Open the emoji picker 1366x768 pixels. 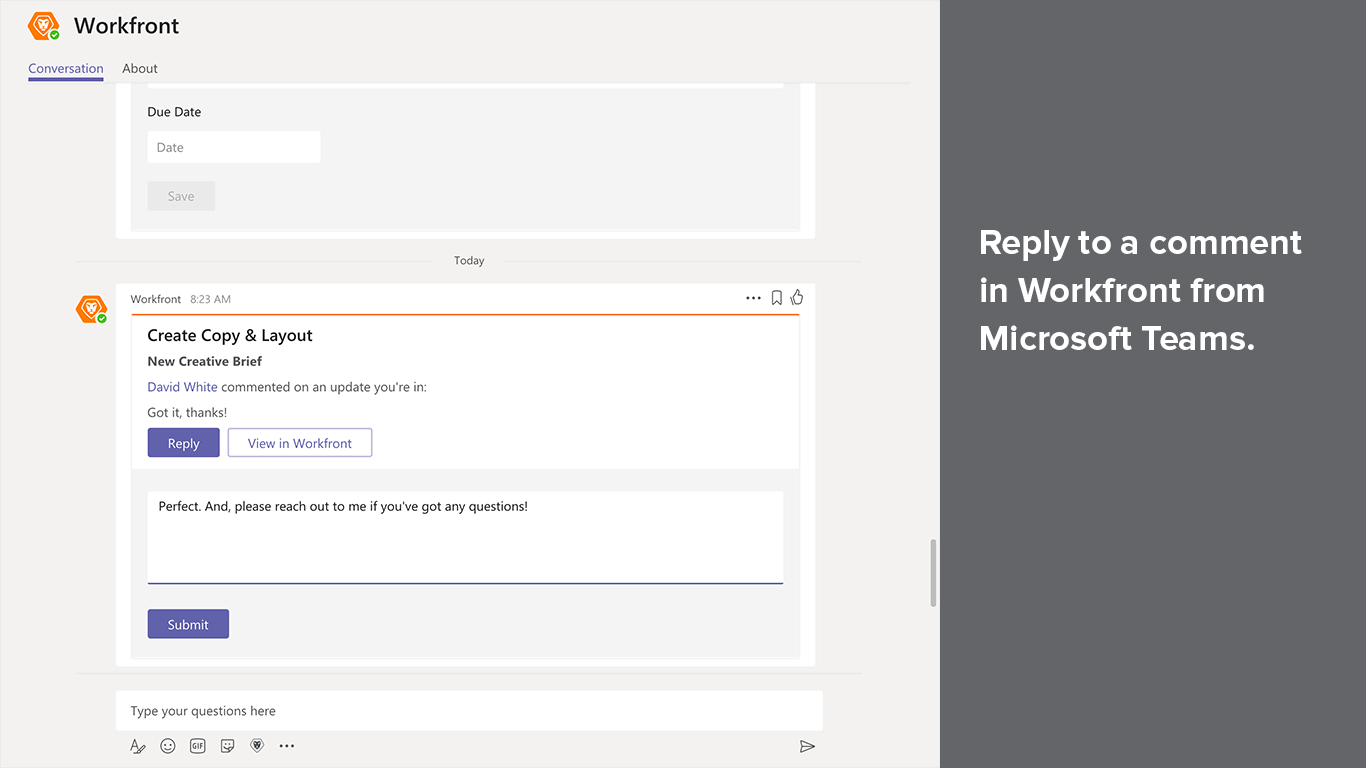click(168, 746)
